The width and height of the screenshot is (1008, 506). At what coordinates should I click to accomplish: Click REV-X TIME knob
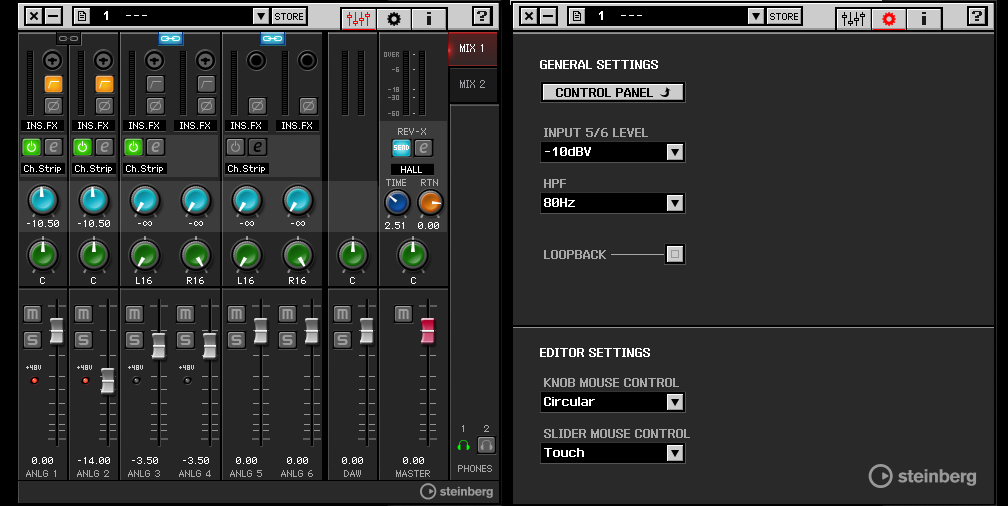(x=397, y=203)
